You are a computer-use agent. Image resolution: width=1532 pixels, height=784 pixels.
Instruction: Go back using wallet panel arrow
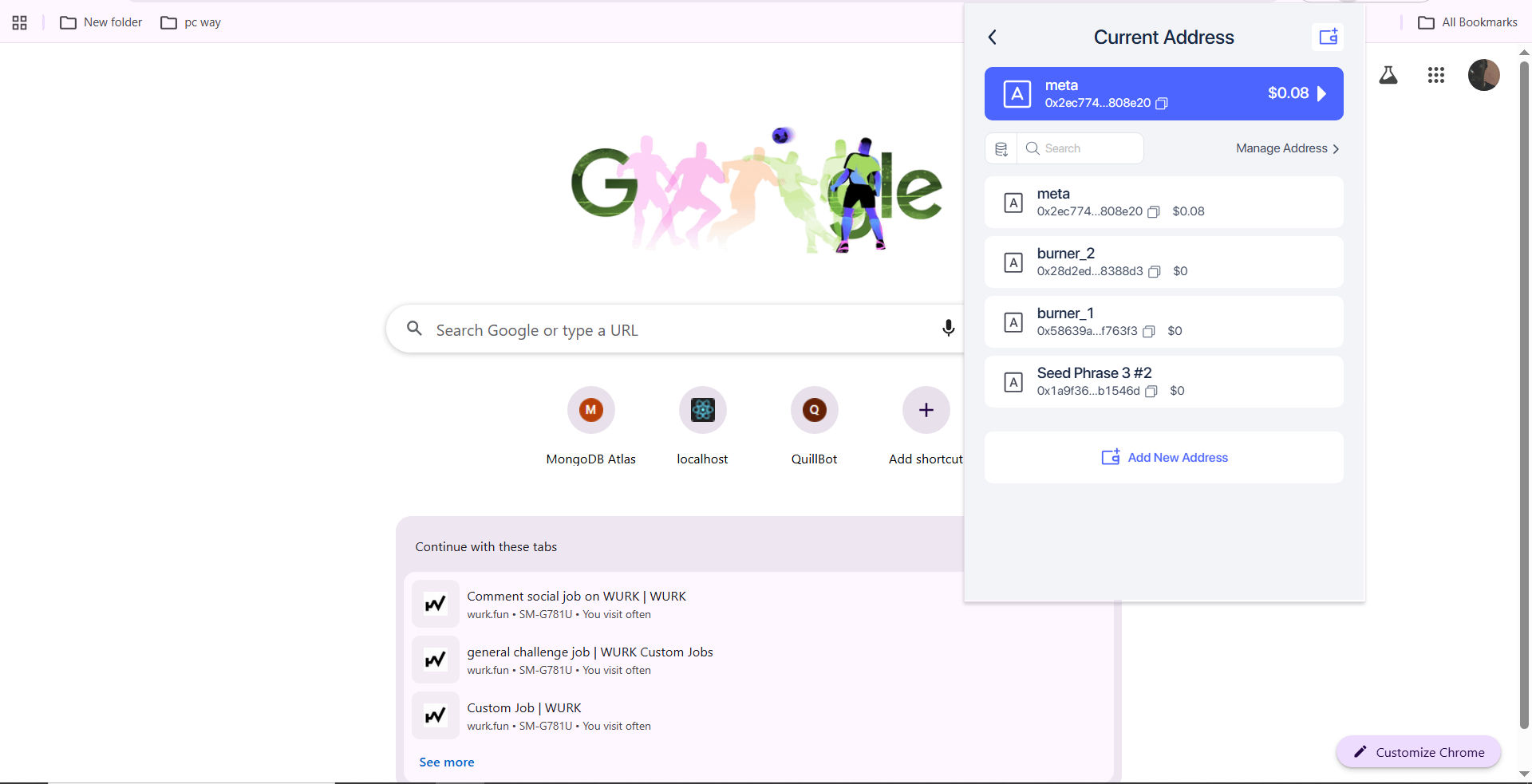[993, 37]
